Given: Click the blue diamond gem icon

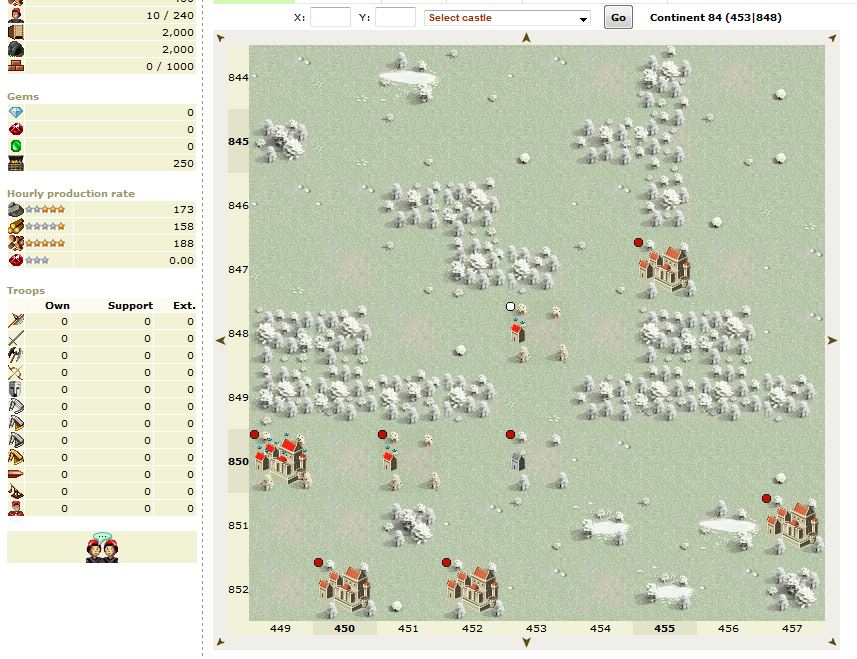Looking at the screenshot, I should coord(16,113).
